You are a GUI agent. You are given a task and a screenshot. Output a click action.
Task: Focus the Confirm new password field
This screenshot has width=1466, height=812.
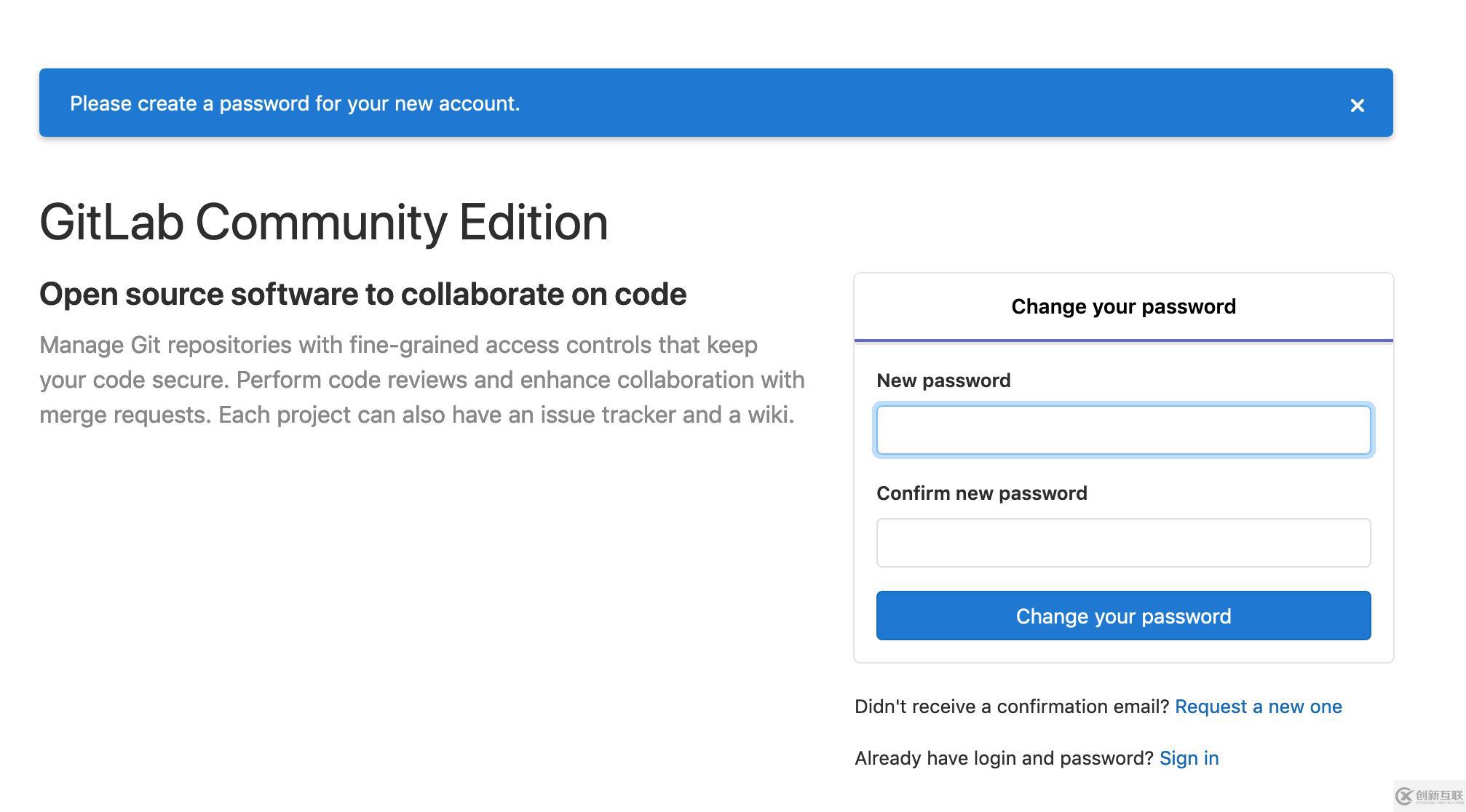pyautogui.click(x=1123, y=543)
